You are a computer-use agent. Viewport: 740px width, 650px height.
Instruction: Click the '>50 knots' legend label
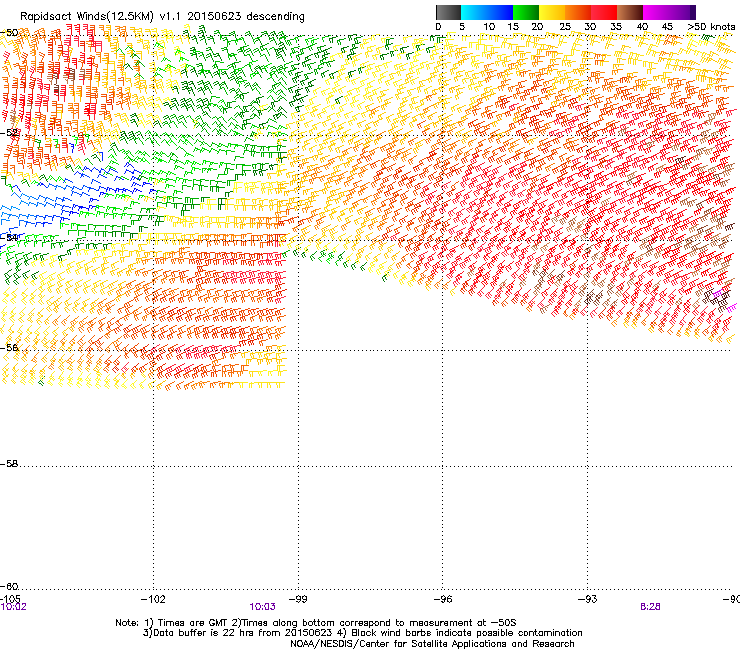click(711, 27)
